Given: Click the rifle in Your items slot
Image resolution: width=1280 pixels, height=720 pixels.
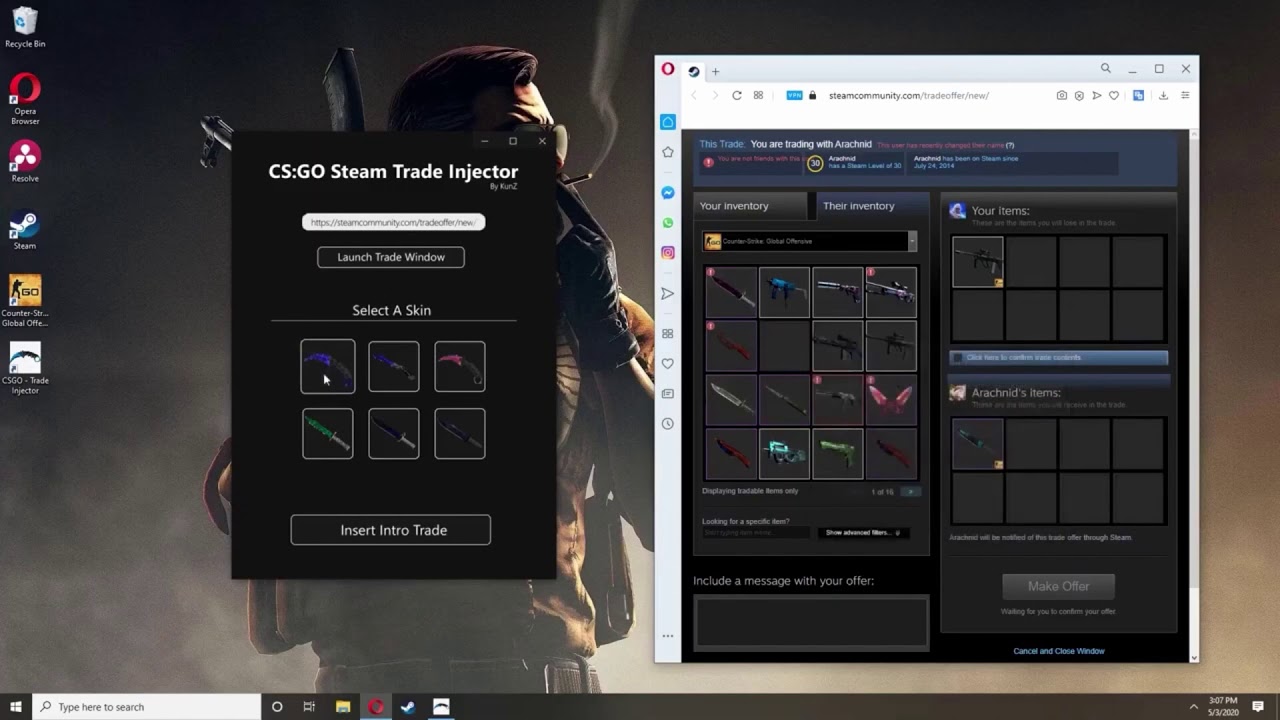Looking at the screenshot, I should coord(978,262).
